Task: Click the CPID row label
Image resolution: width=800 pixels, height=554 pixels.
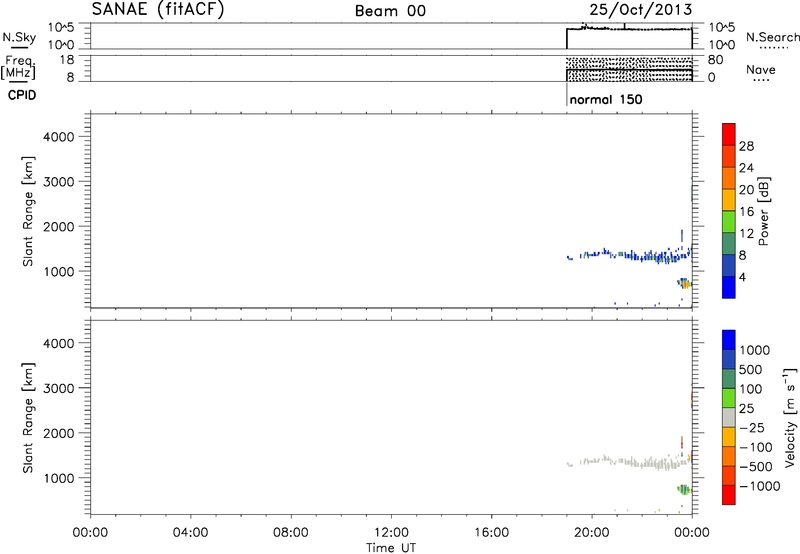Action: (22, 95)
